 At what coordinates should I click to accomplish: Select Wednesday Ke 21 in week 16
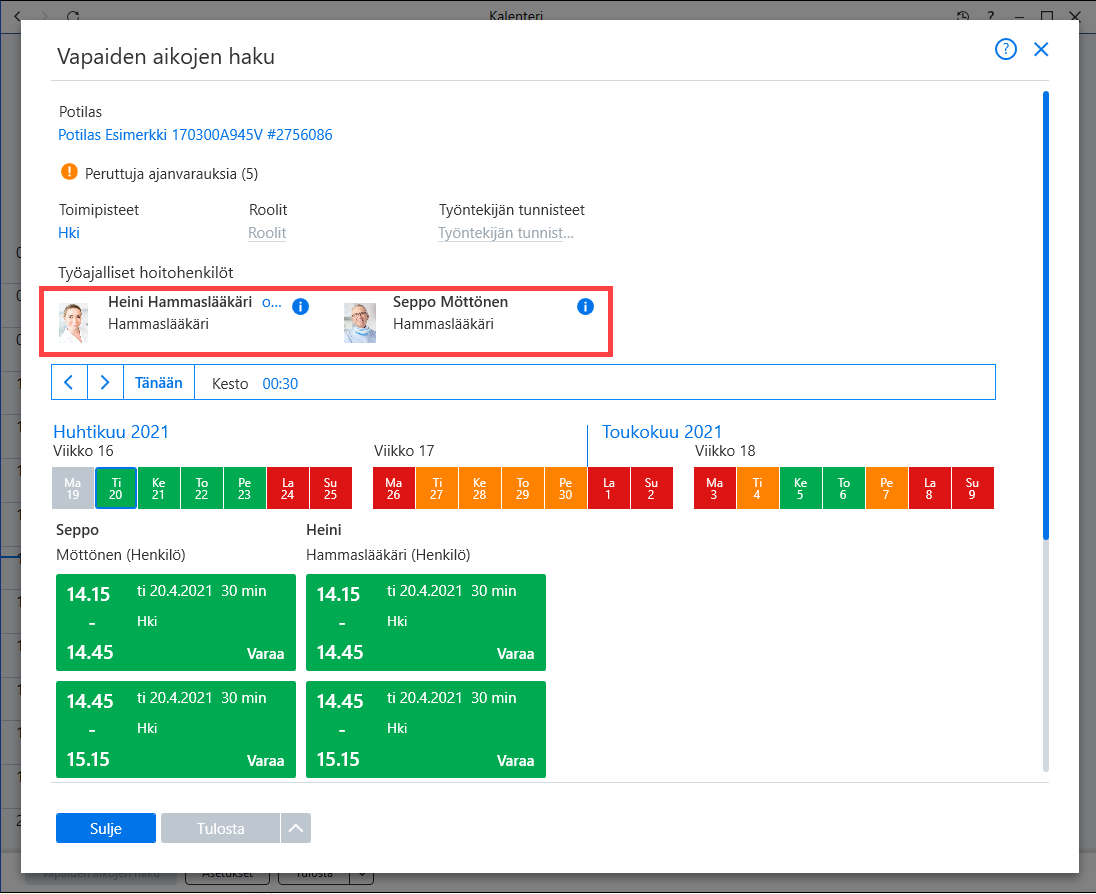pyautogui.click(x=159, y=488)
